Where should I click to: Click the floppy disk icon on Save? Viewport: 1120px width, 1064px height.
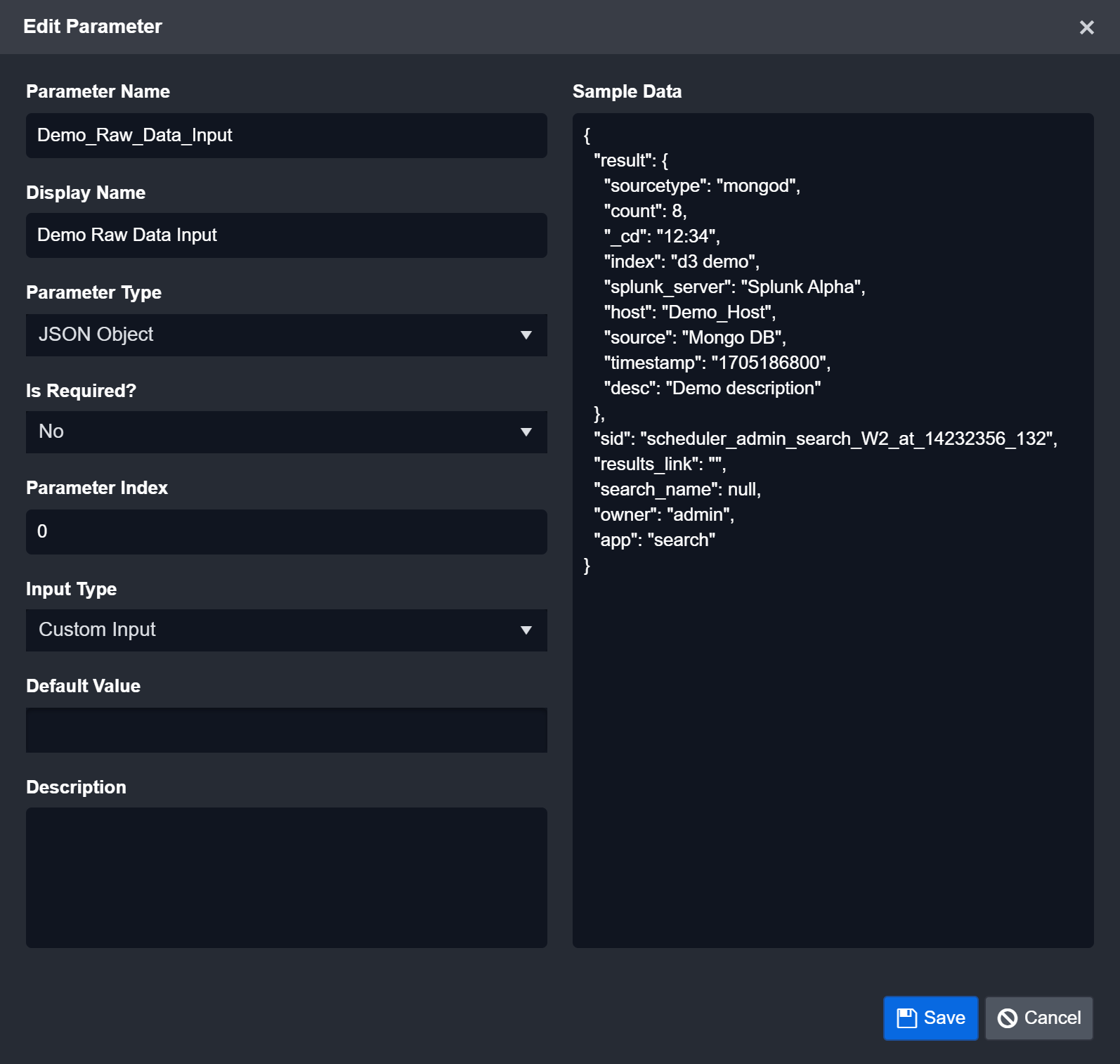tap(906, 1018)
